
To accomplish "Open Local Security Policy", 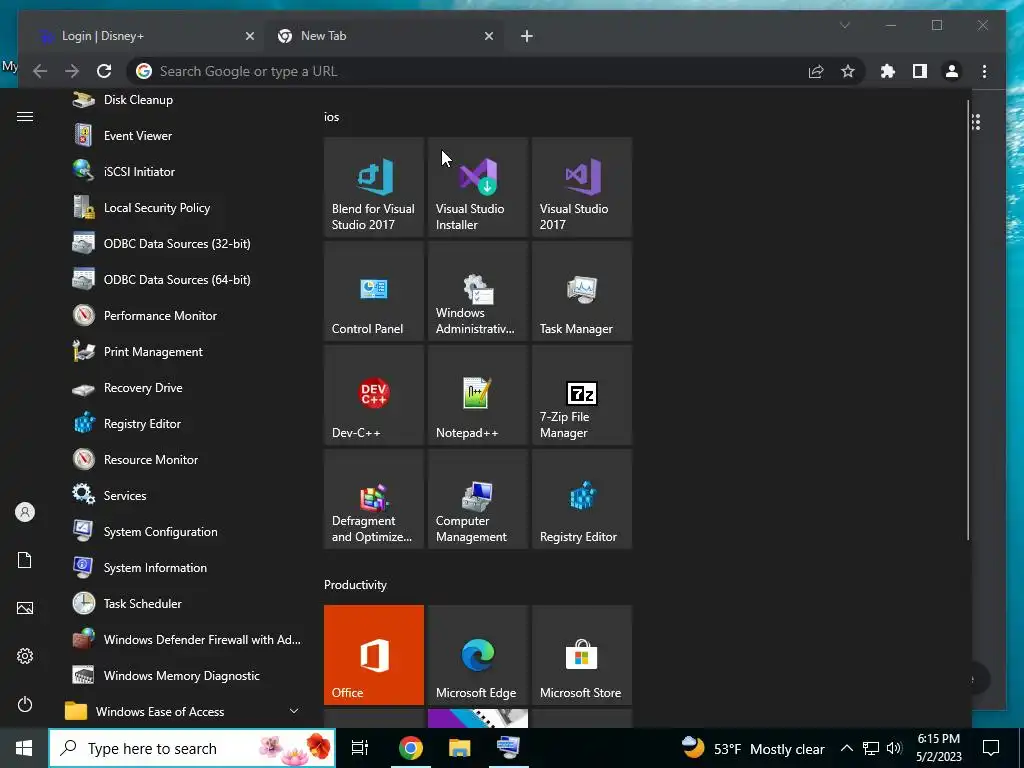I will pos(183,208).
